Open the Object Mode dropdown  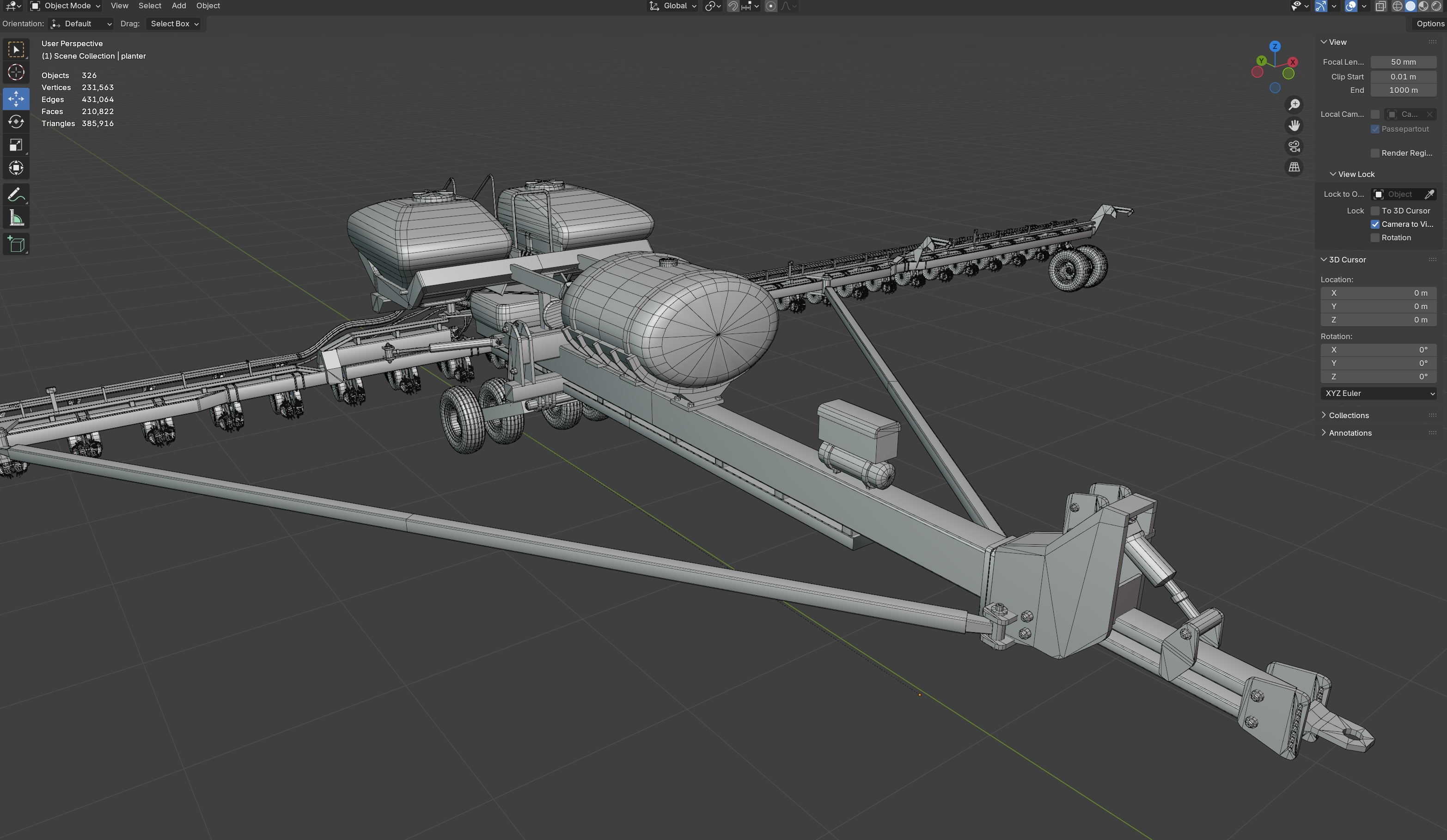[x=66, y=6]
